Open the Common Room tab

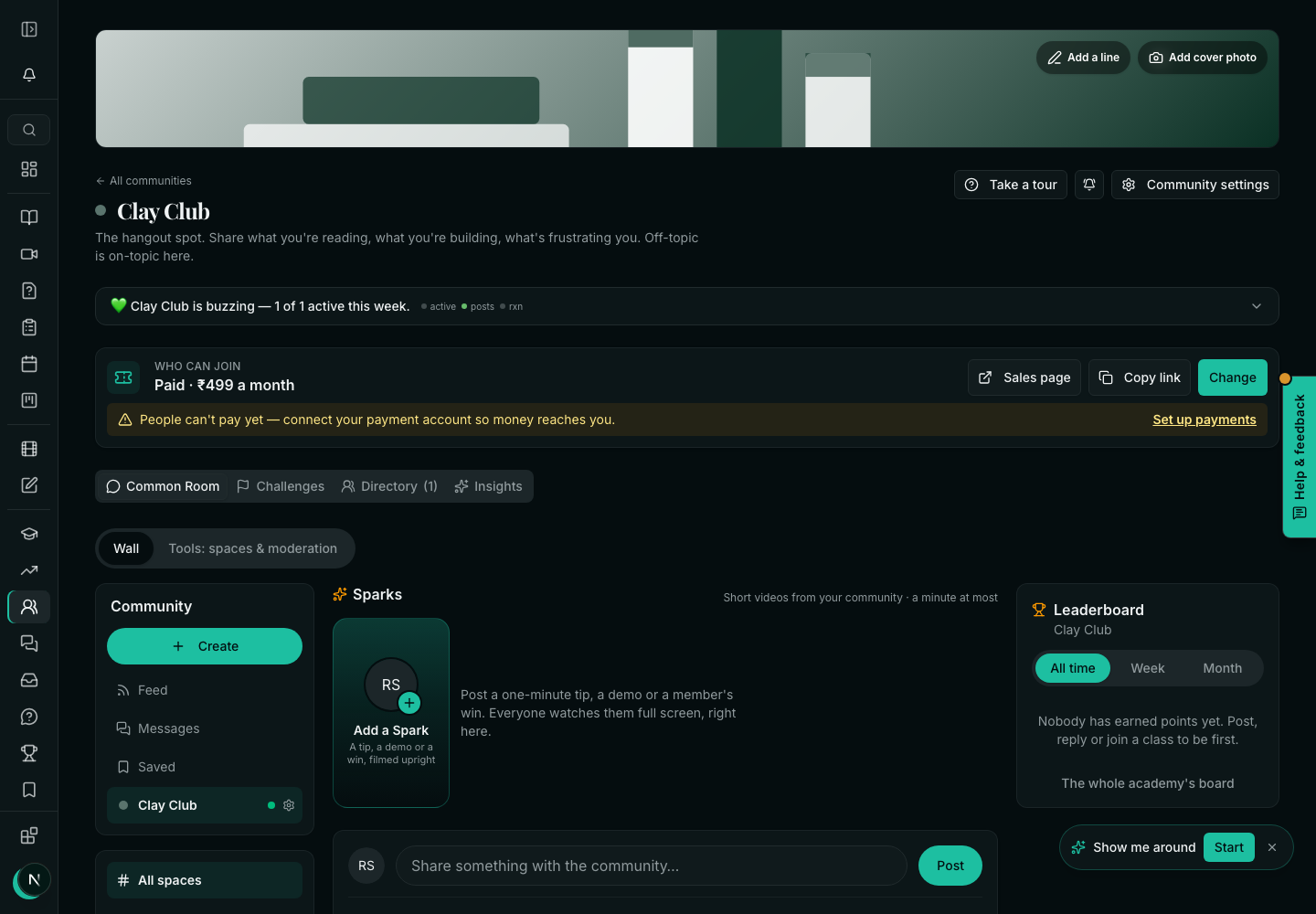click(163, 486)
